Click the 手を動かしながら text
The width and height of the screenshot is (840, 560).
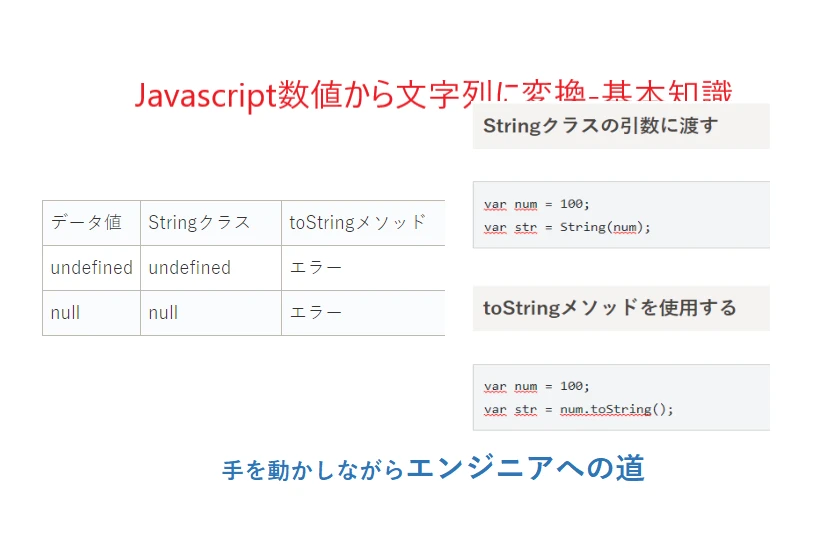pyautogui.click(x=313, y=471)
